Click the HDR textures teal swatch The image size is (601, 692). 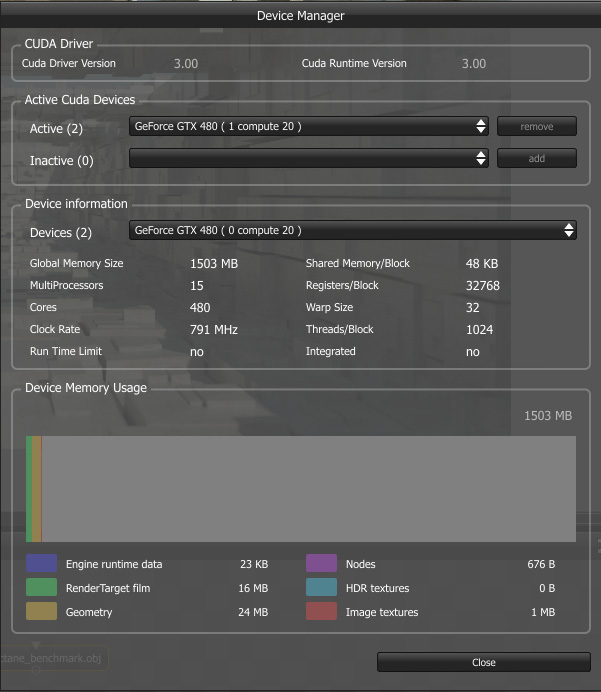[321, 587]
